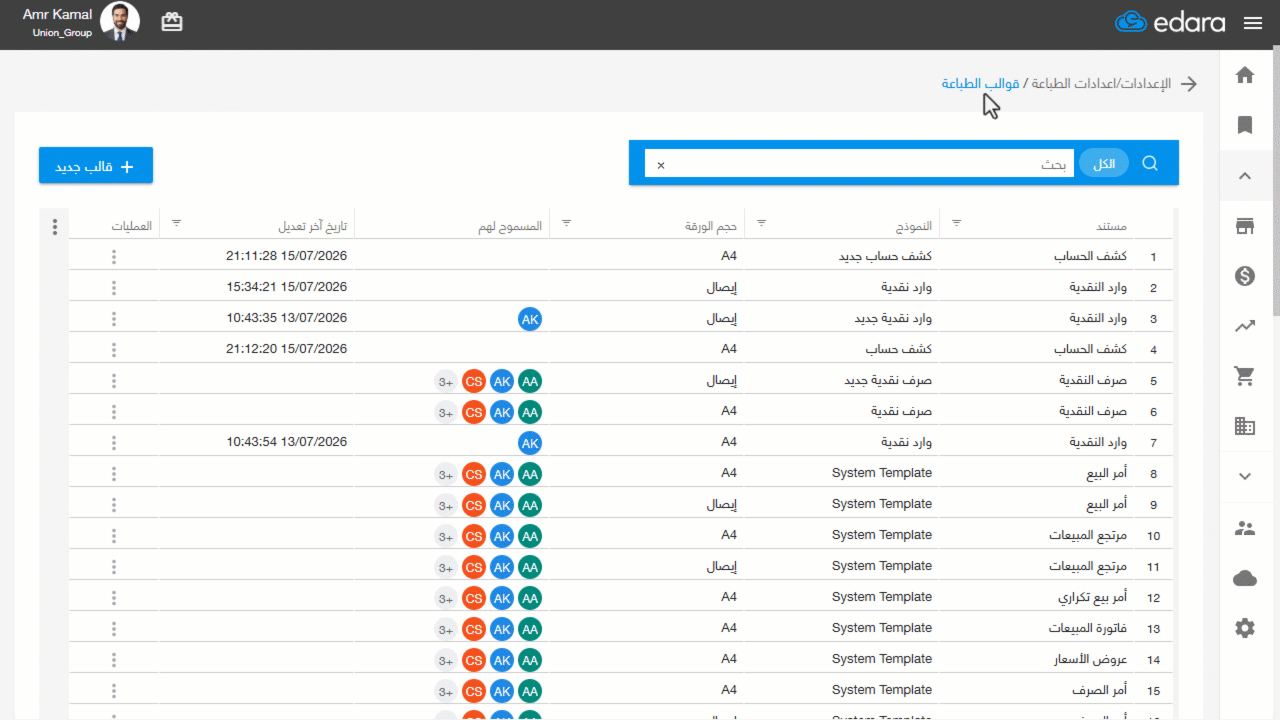Click +3 more users badge in row 8

coord(446,474)
